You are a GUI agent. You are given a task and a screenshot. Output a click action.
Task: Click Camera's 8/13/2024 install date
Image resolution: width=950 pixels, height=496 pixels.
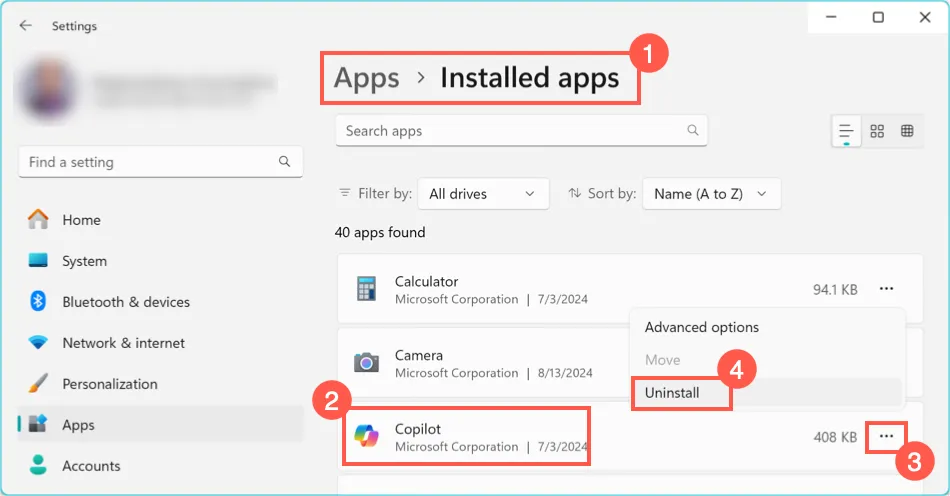565,373
